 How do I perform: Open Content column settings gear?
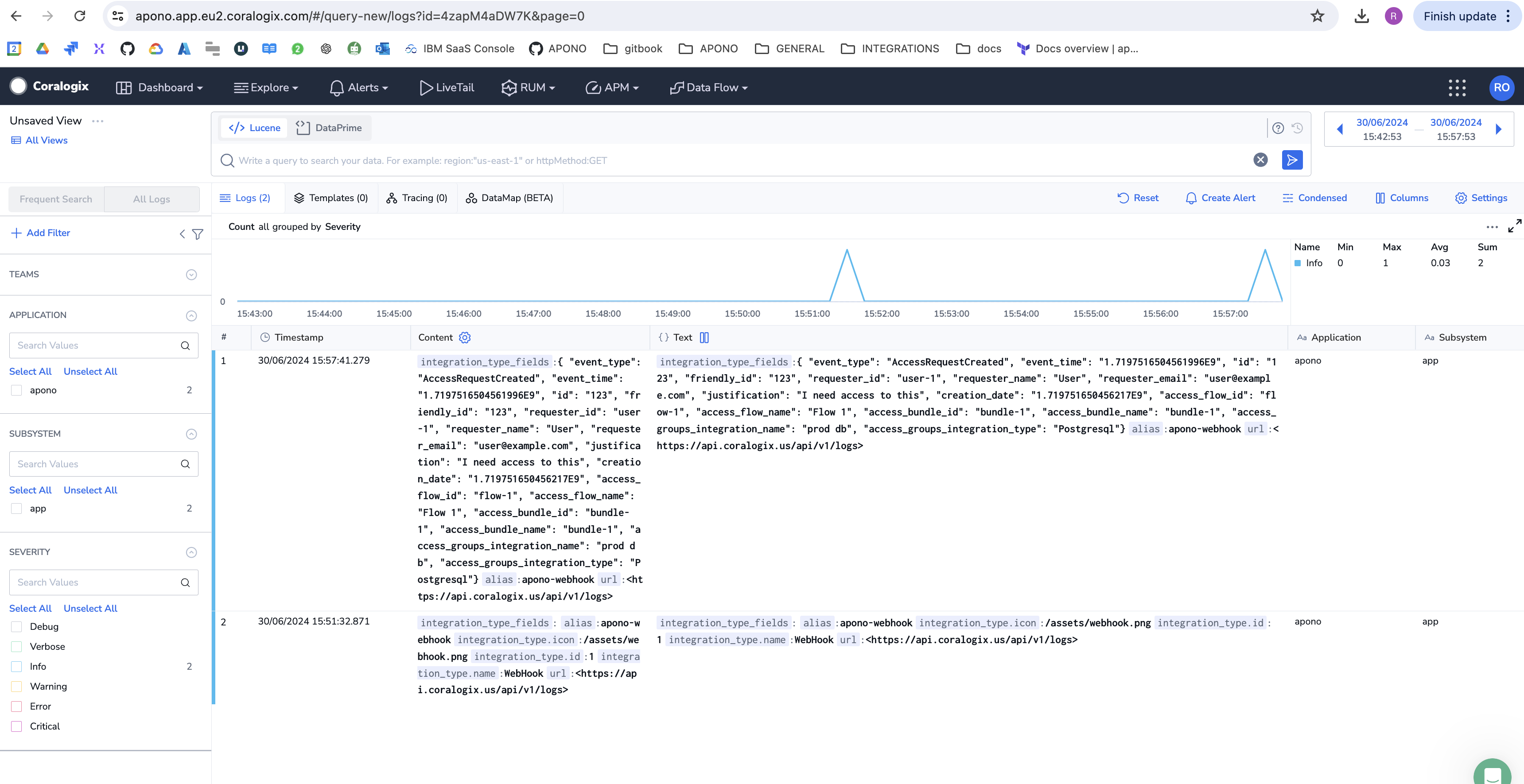(x=465, y=337)
